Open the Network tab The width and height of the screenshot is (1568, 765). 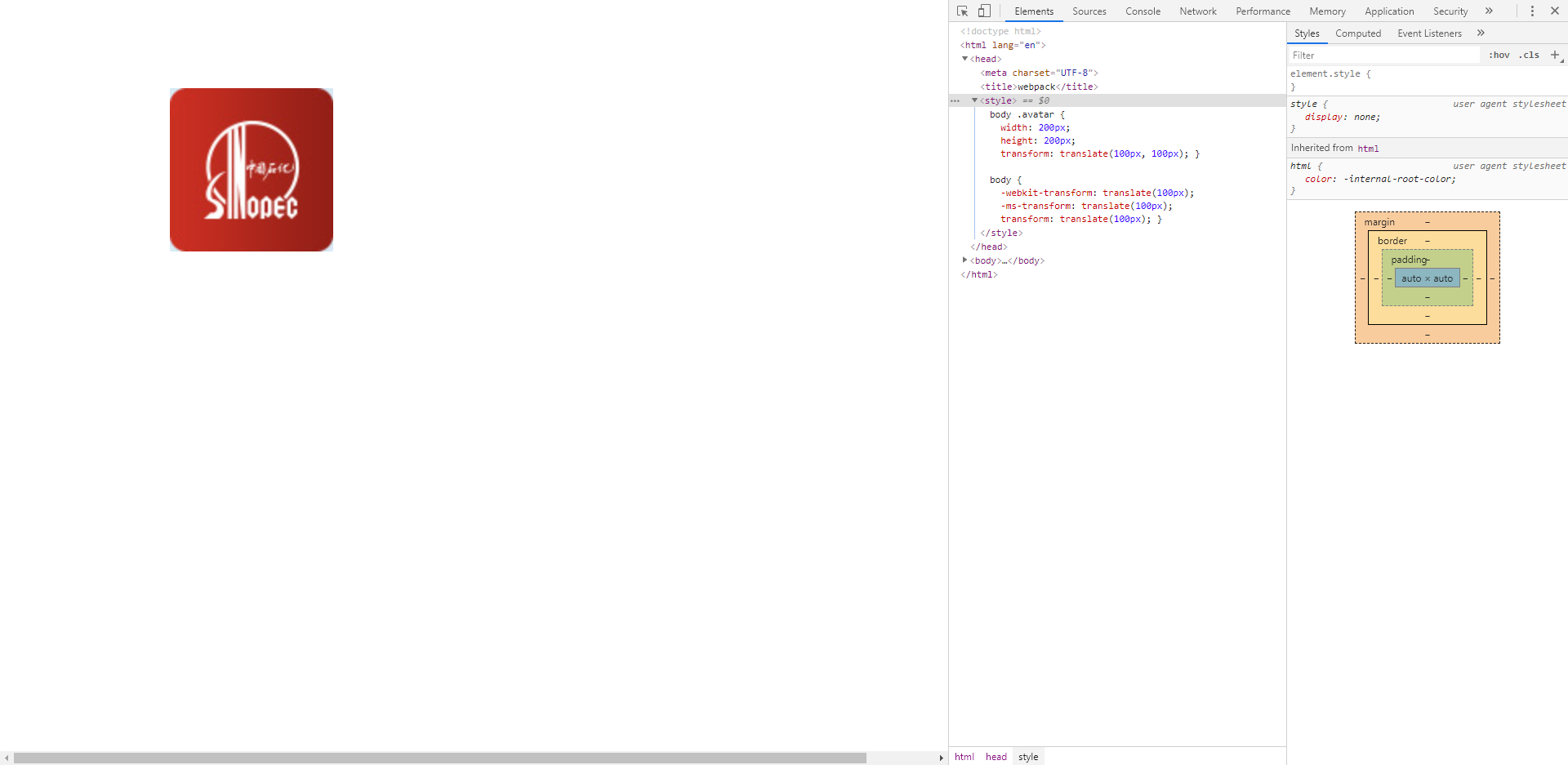pyautogui.click(x=1198, y=11)
